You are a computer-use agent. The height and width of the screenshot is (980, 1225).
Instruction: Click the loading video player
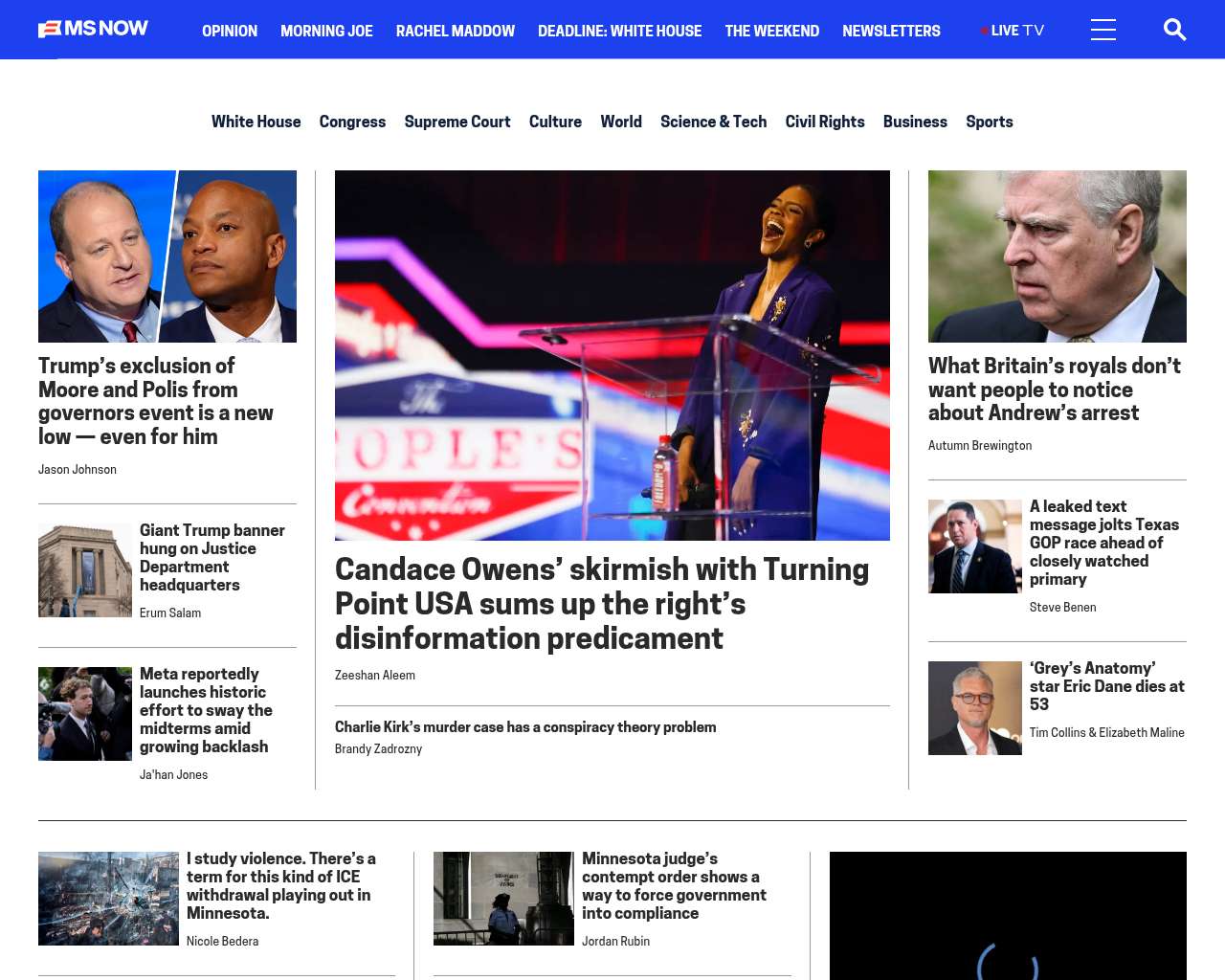tap(1008, 916)
